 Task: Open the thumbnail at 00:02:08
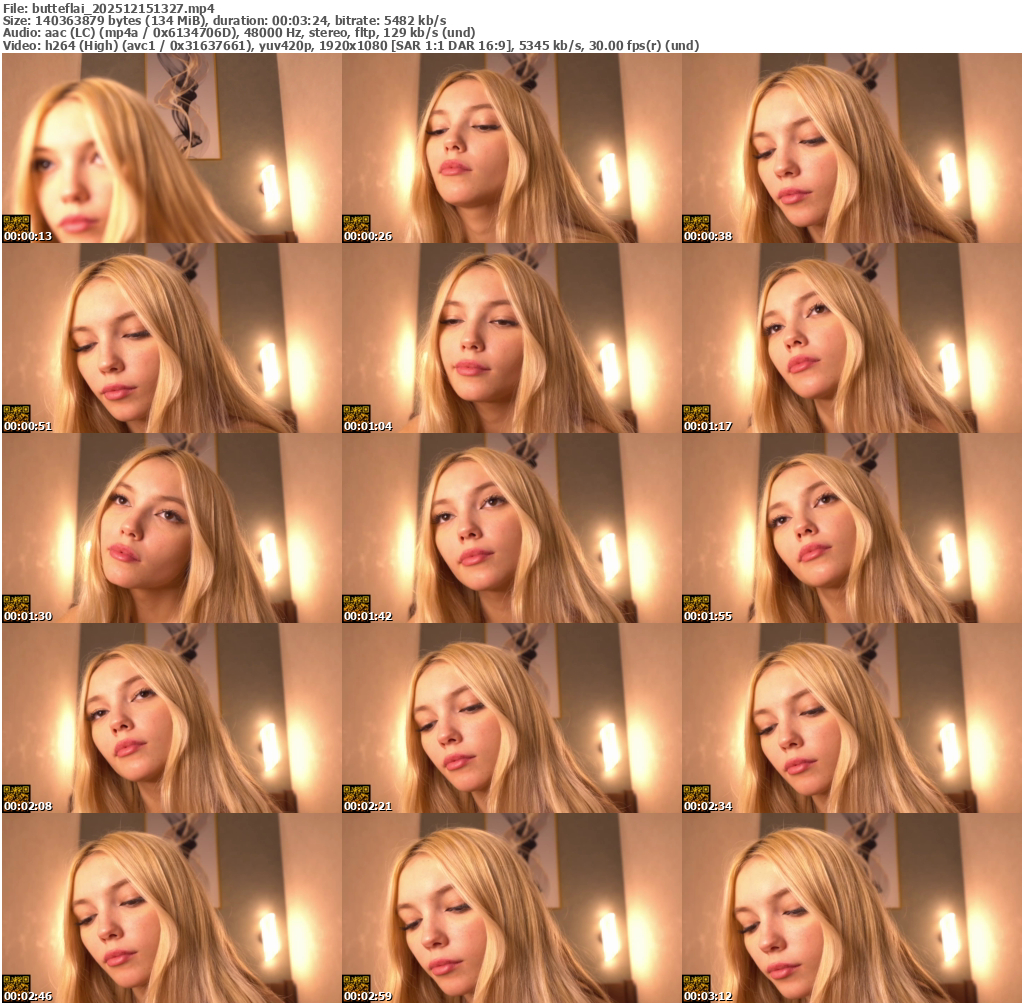tap(172, 718)
